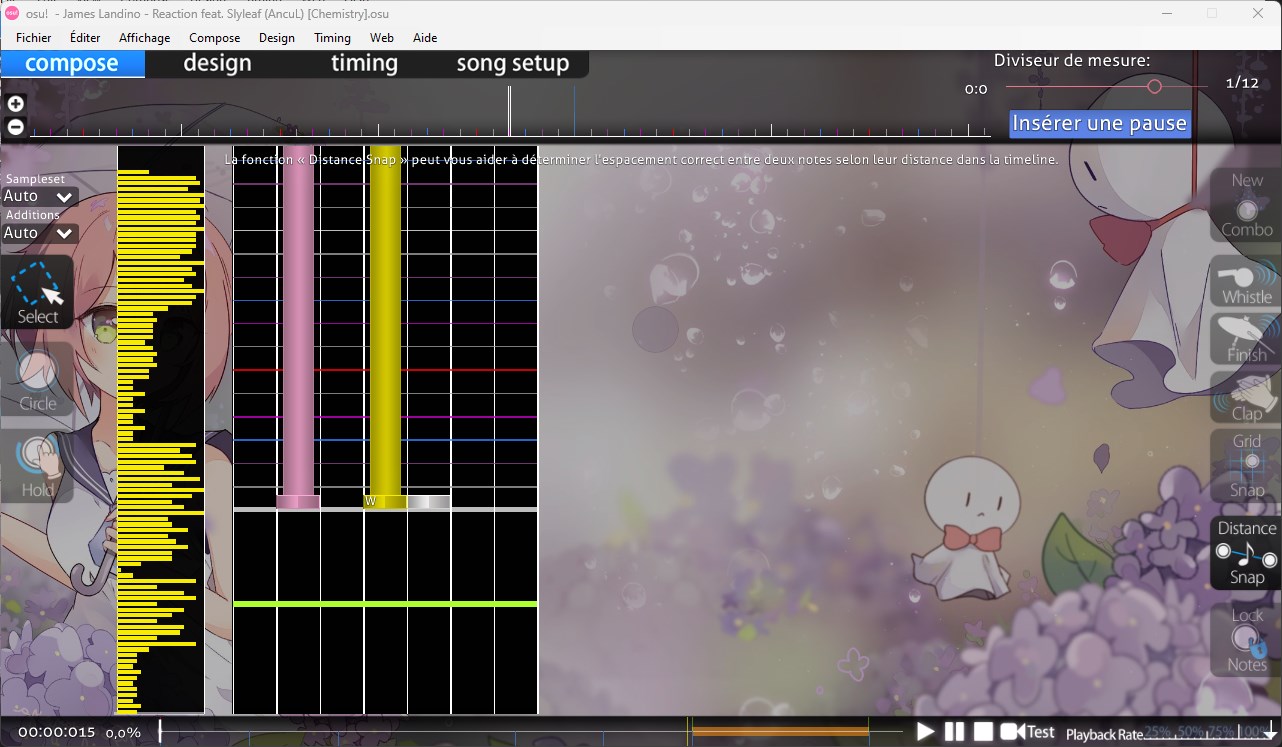Click the osu! app icon in title bar
The height and width of the screenshot is (747, 1282).
(x=14, y=13)
